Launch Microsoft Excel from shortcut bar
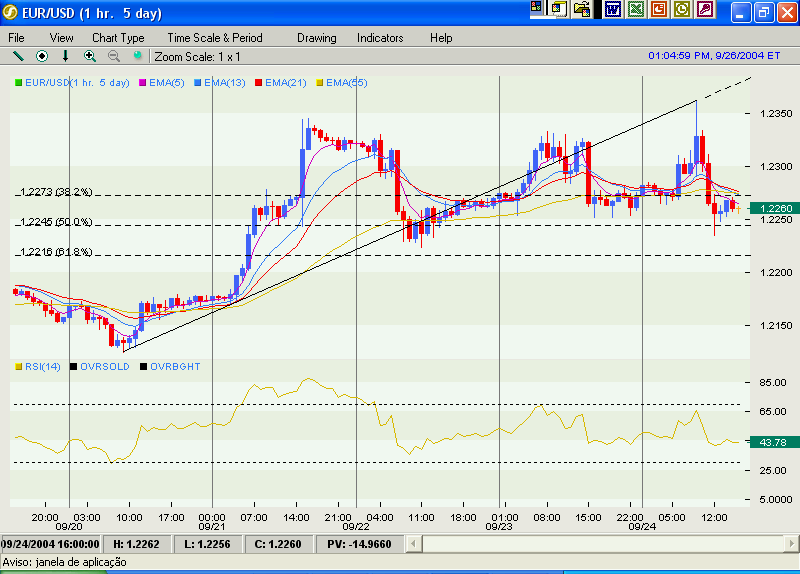This screenshot has width=800, height=574. click(636, 9)
